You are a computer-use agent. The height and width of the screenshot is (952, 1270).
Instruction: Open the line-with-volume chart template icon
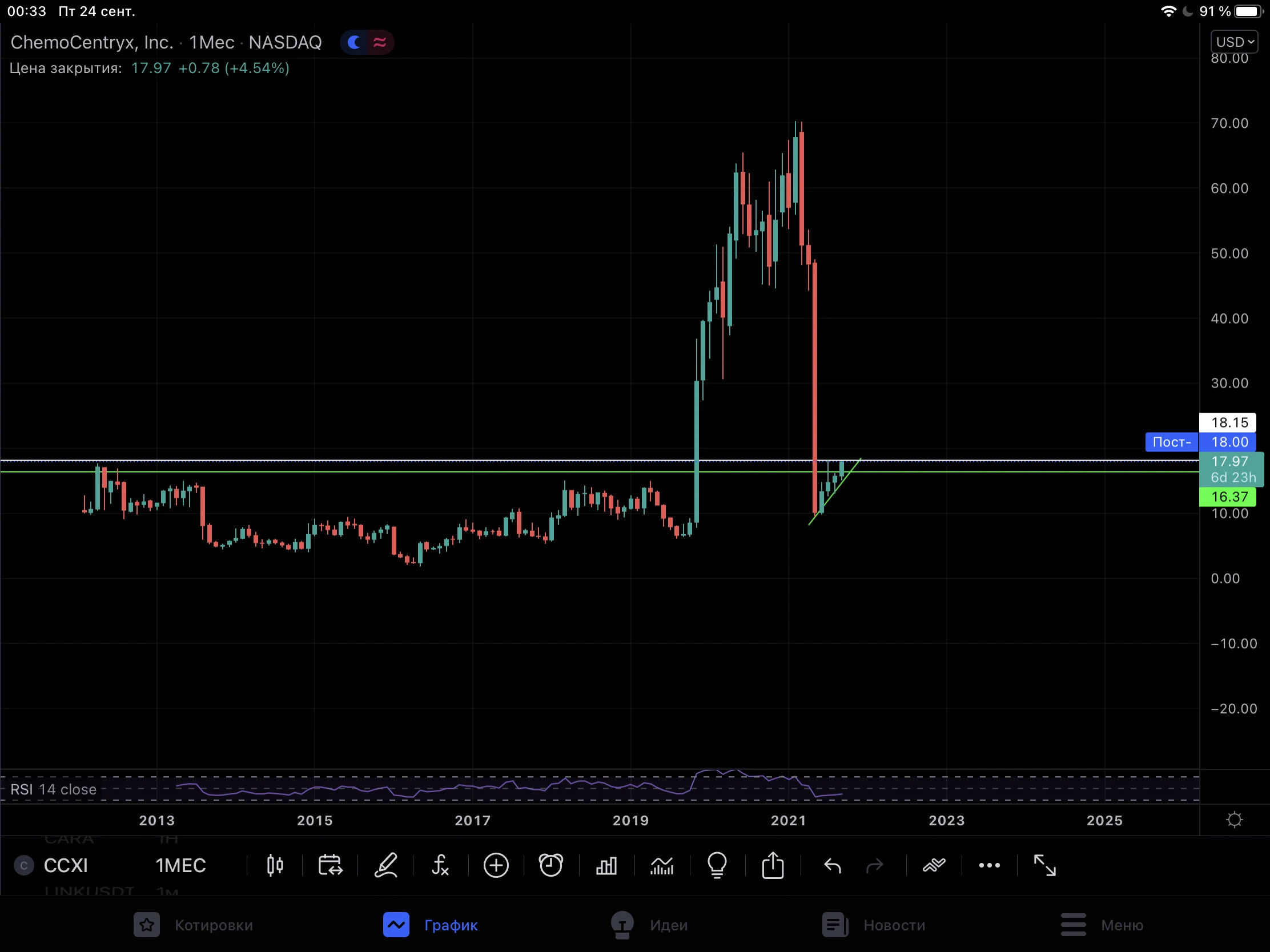click(x=662, y=866)
